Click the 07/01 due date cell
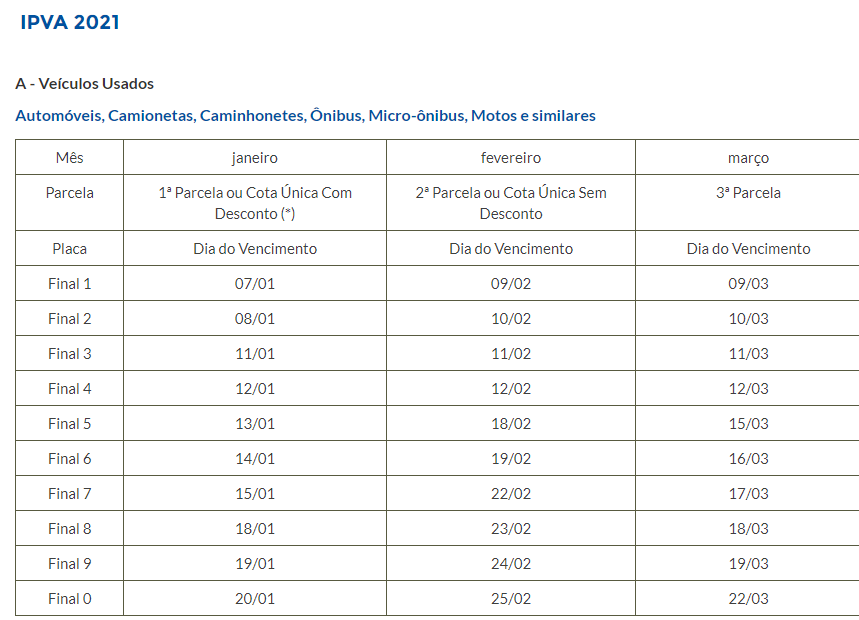The height and width of the screenshot is (620, 859). [255, 284]
